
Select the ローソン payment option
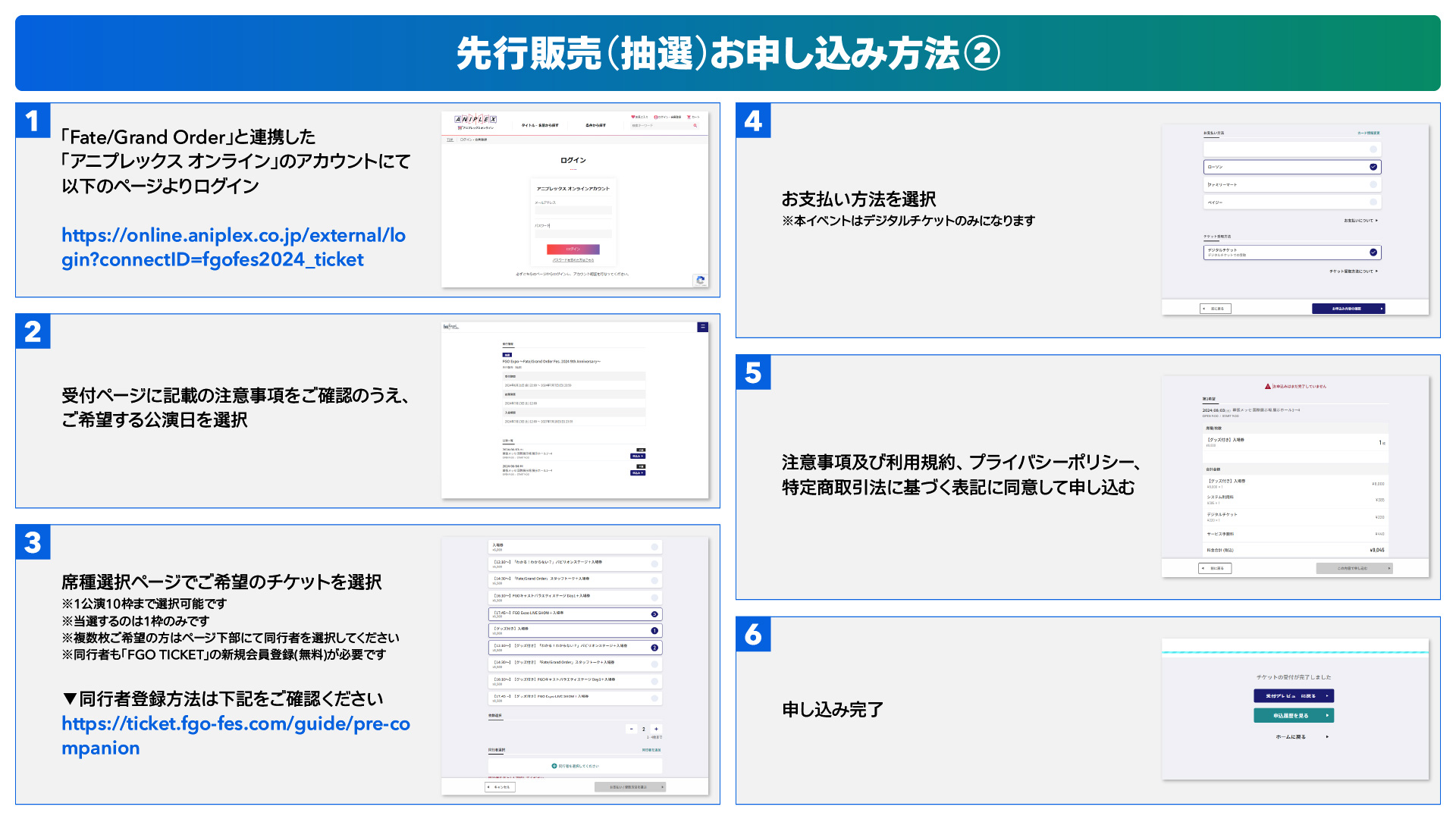(1291, 167)
